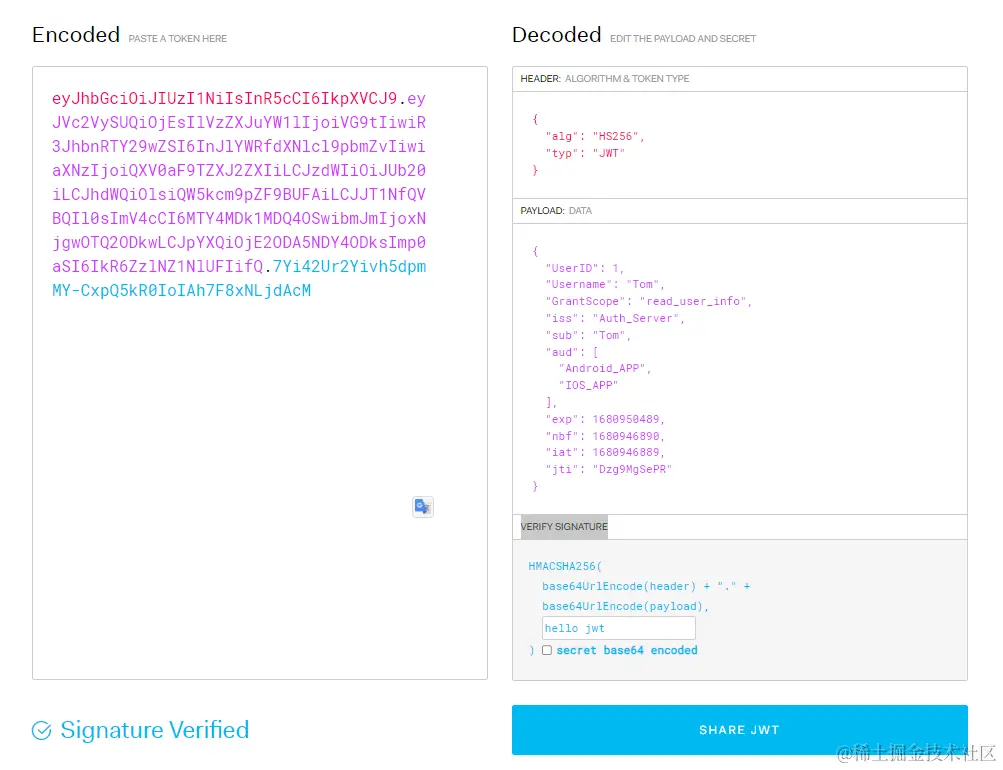Click the Signature Verified text

click(x=155, y=730)
